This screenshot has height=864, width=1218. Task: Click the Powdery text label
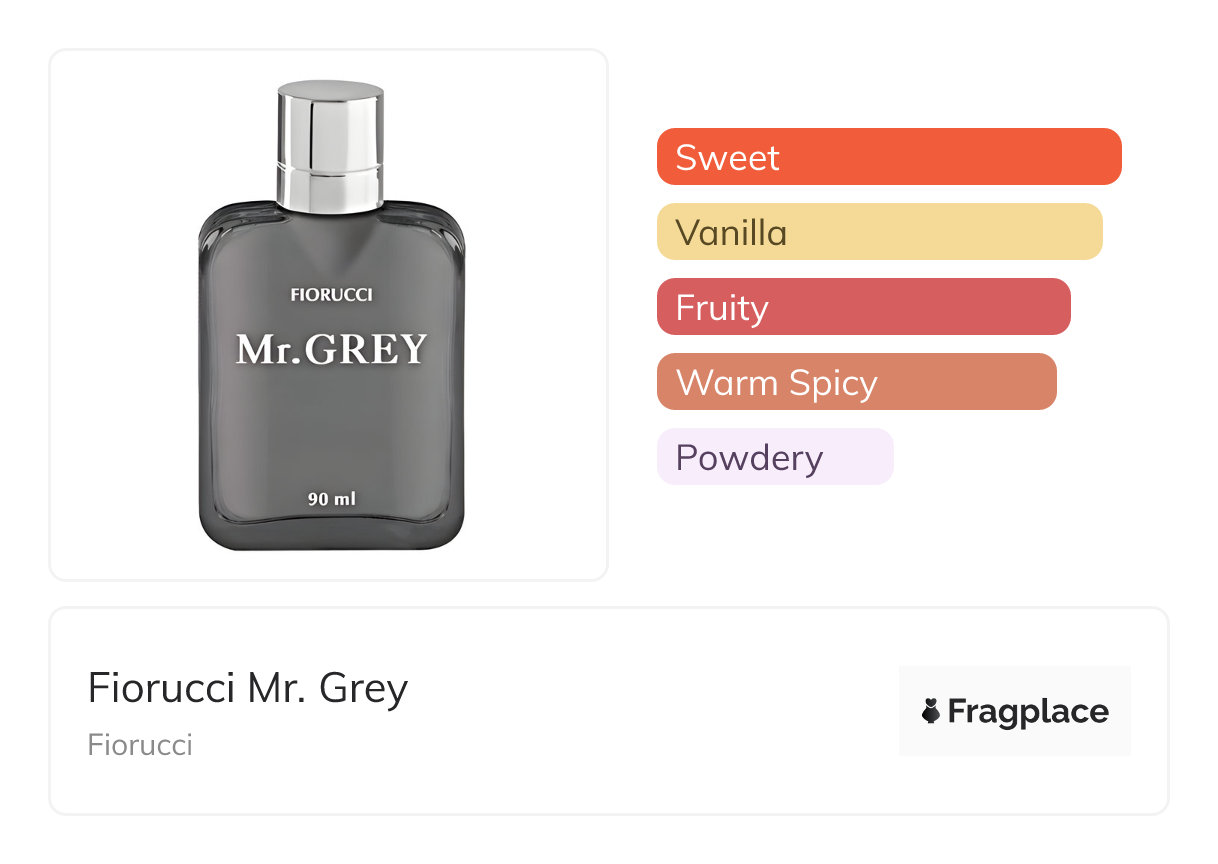(x=749, y=457)
